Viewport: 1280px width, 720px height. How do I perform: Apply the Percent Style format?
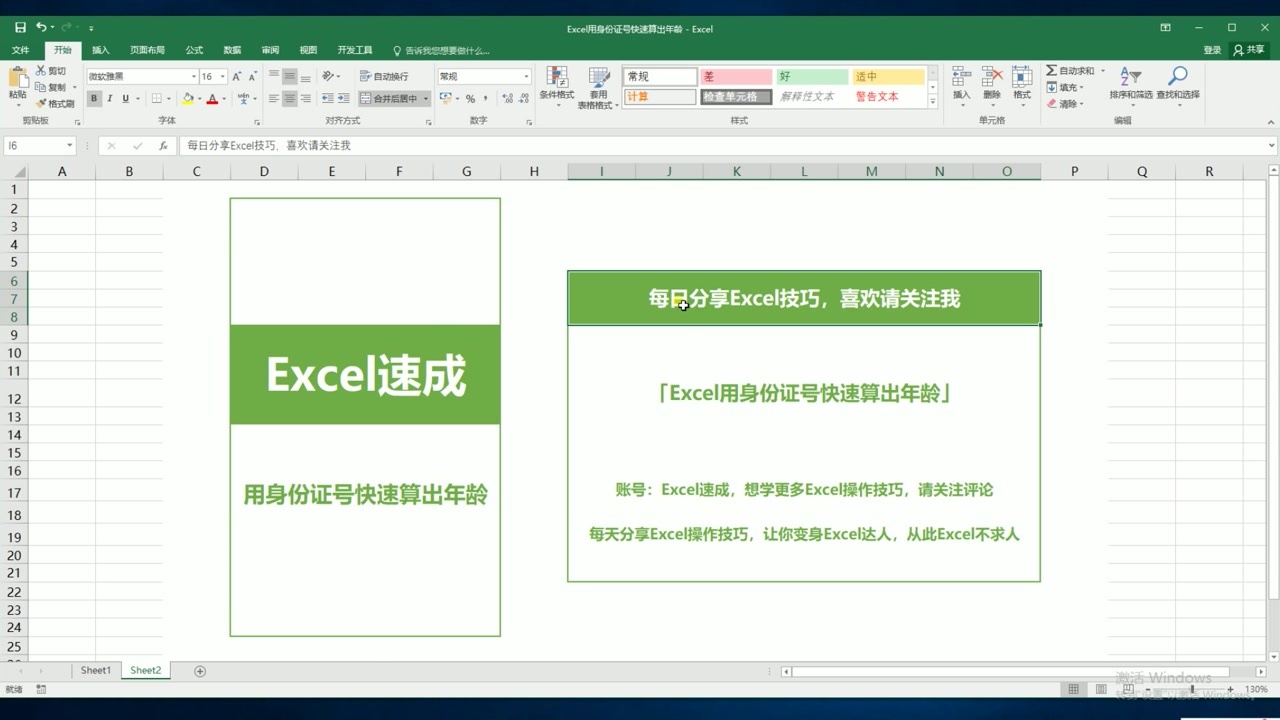[470, 98]
